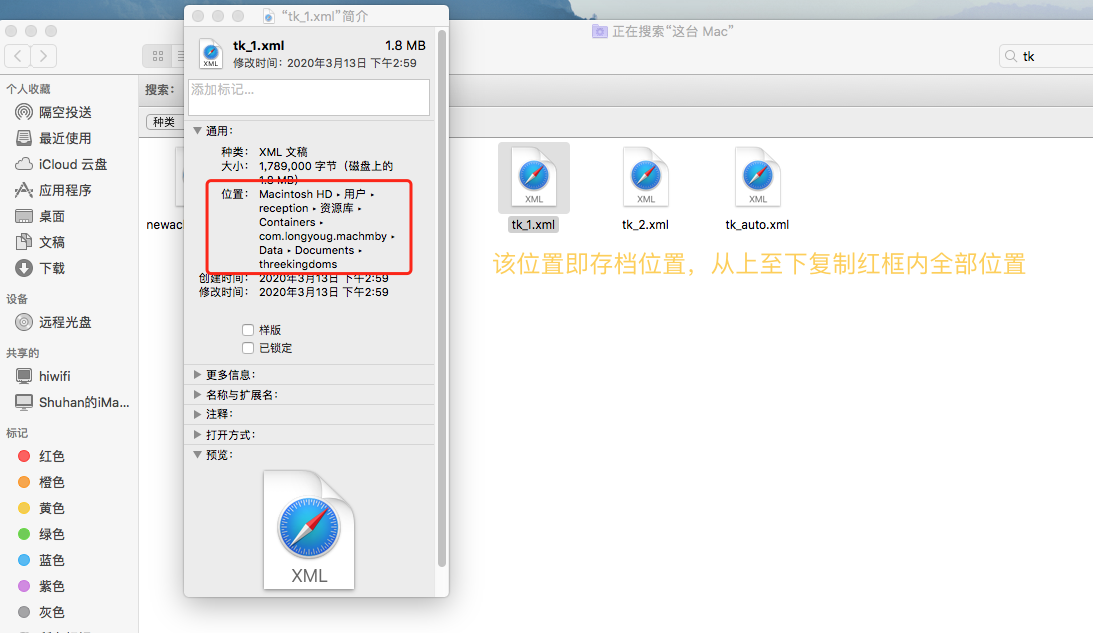Screen dimensions: 1093x633
Task: Select Desktop (桌面) in sidebar
Action: point(40,216)
